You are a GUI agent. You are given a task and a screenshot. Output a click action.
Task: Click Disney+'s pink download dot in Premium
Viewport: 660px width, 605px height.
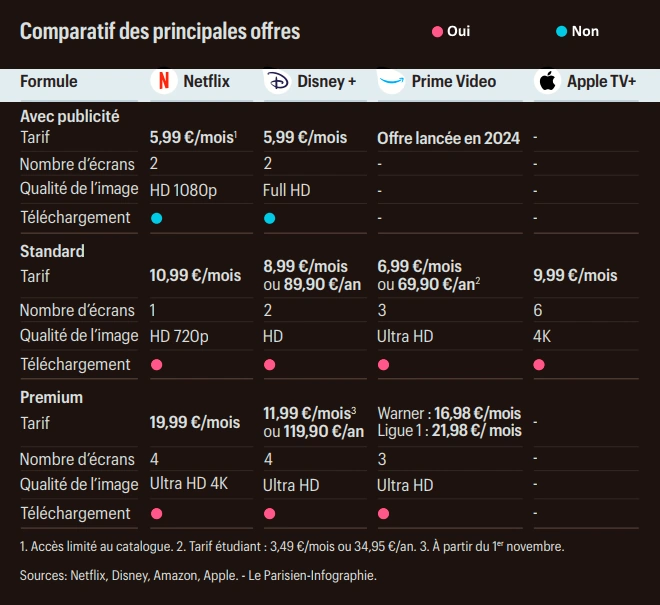pyautogui.click(x=269, y=514)
